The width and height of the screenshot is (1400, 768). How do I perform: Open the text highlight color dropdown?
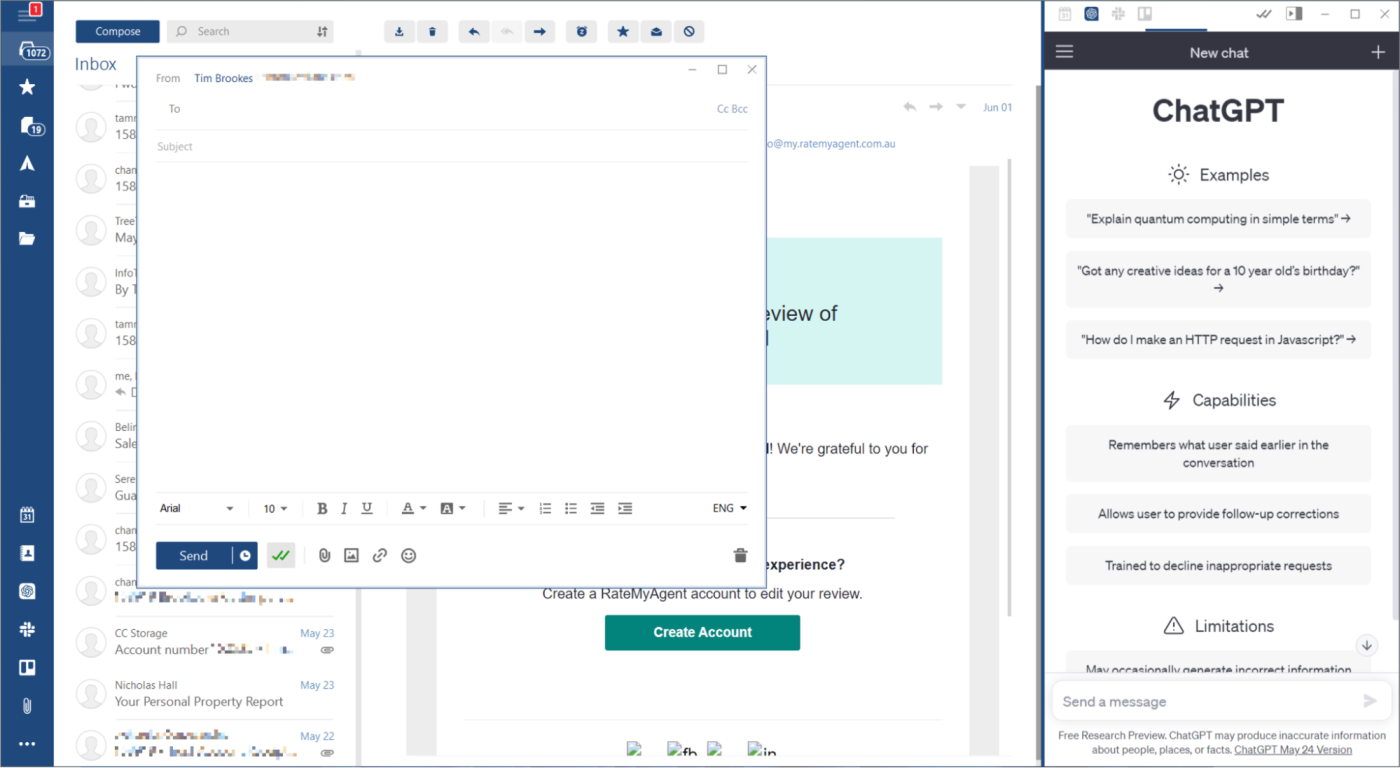[x=453, y=509]
